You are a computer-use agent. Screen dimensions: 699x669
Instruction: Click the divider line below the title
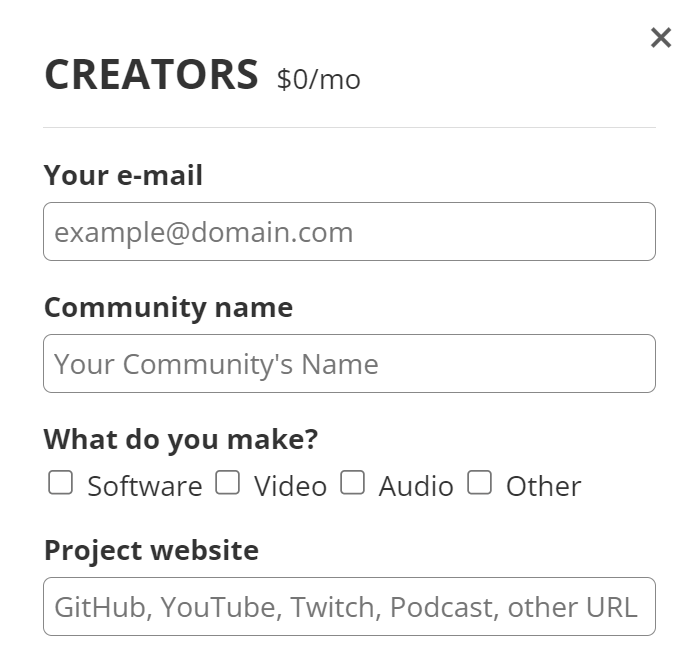pos(349,128)
